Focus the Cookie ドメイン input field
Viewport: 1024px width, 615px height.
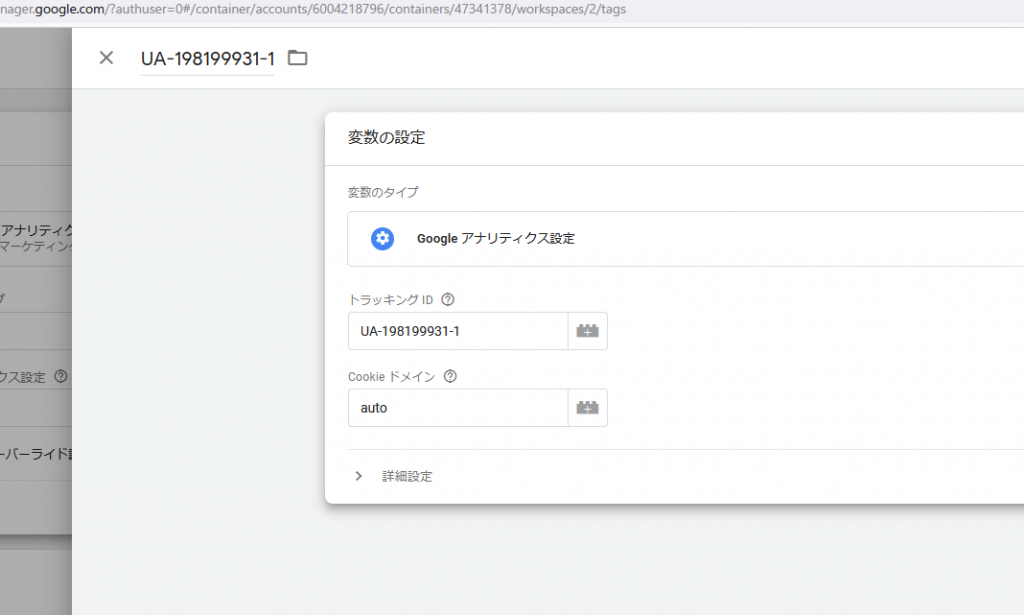tap(458, 408)
